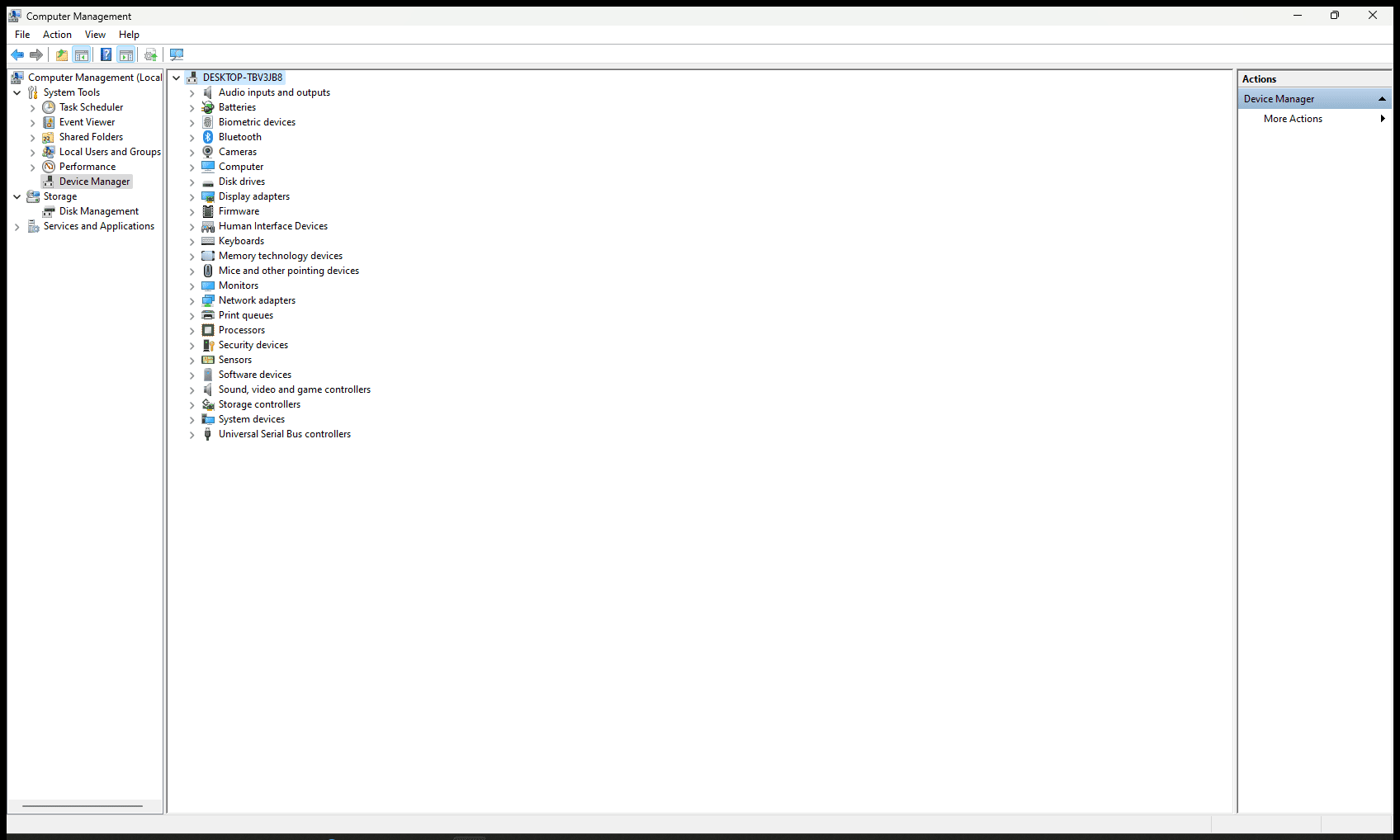
Task: Open the More Actions submenu arrow
Action: click(x=1383, y=119)
